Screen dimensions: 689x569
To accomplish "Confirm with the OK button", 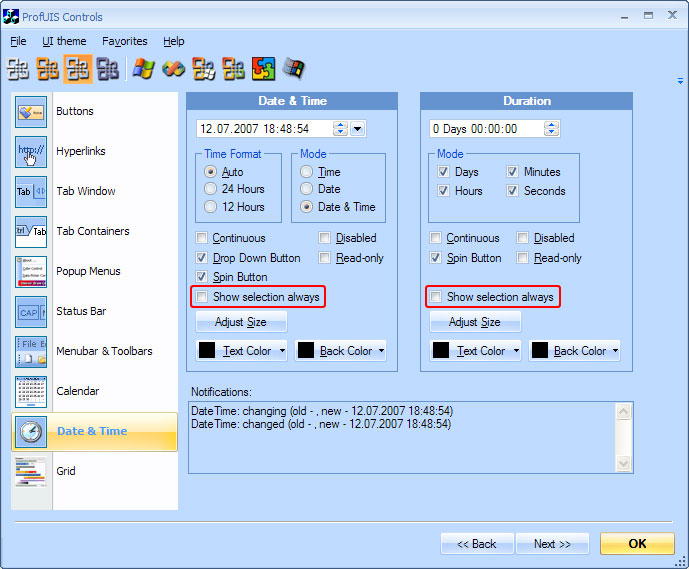I will pos(637,544).
